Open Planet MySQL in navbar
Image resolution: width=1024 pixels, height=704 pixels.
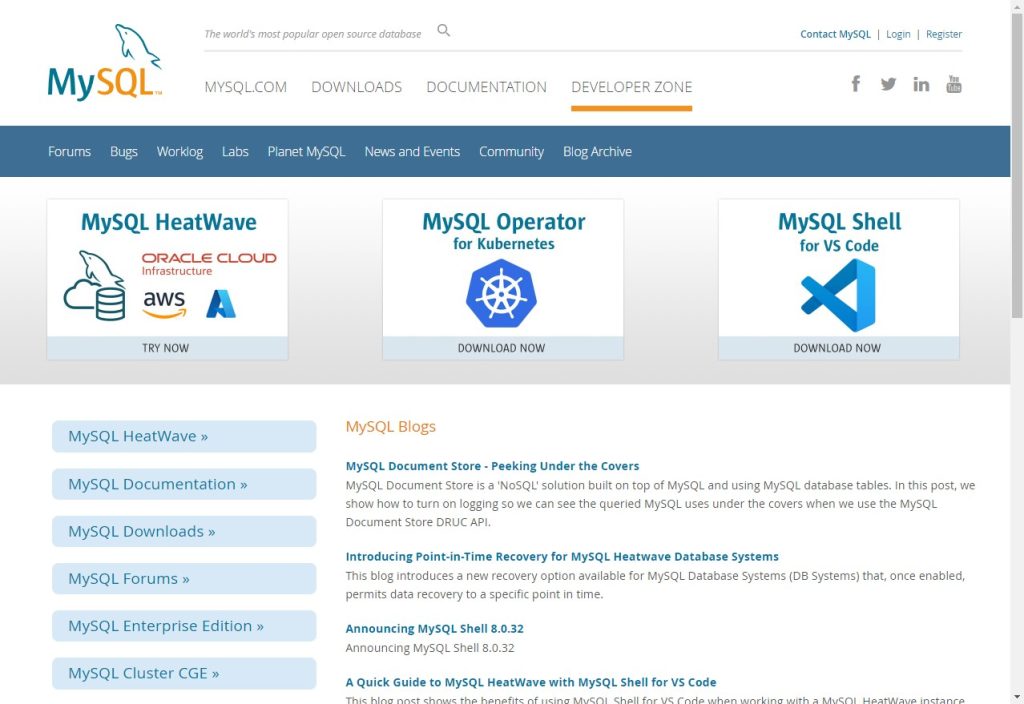306,152
